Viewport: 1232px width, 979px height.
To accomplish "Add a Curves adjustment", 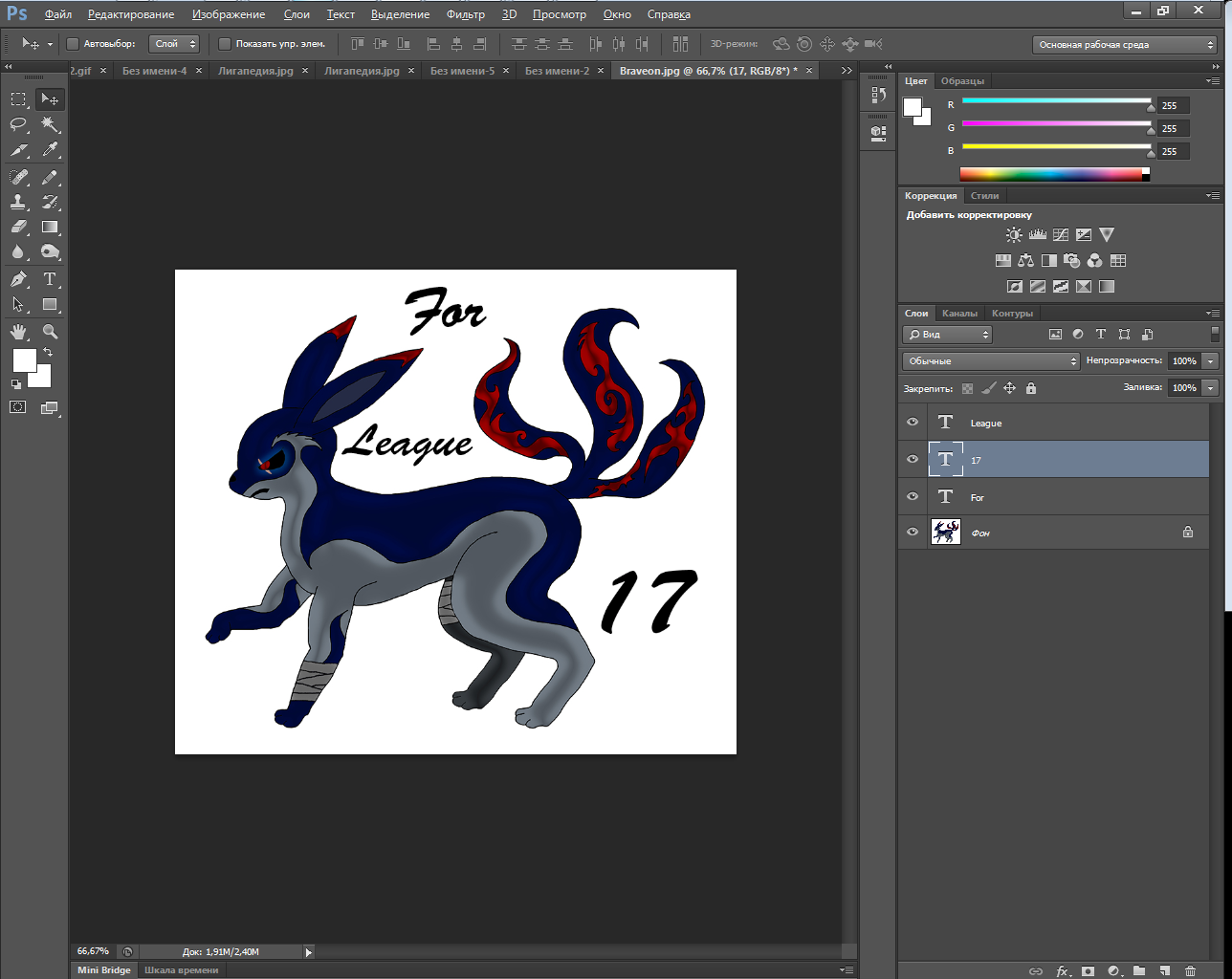I will pyautogui.click(x=1061, y=234).
